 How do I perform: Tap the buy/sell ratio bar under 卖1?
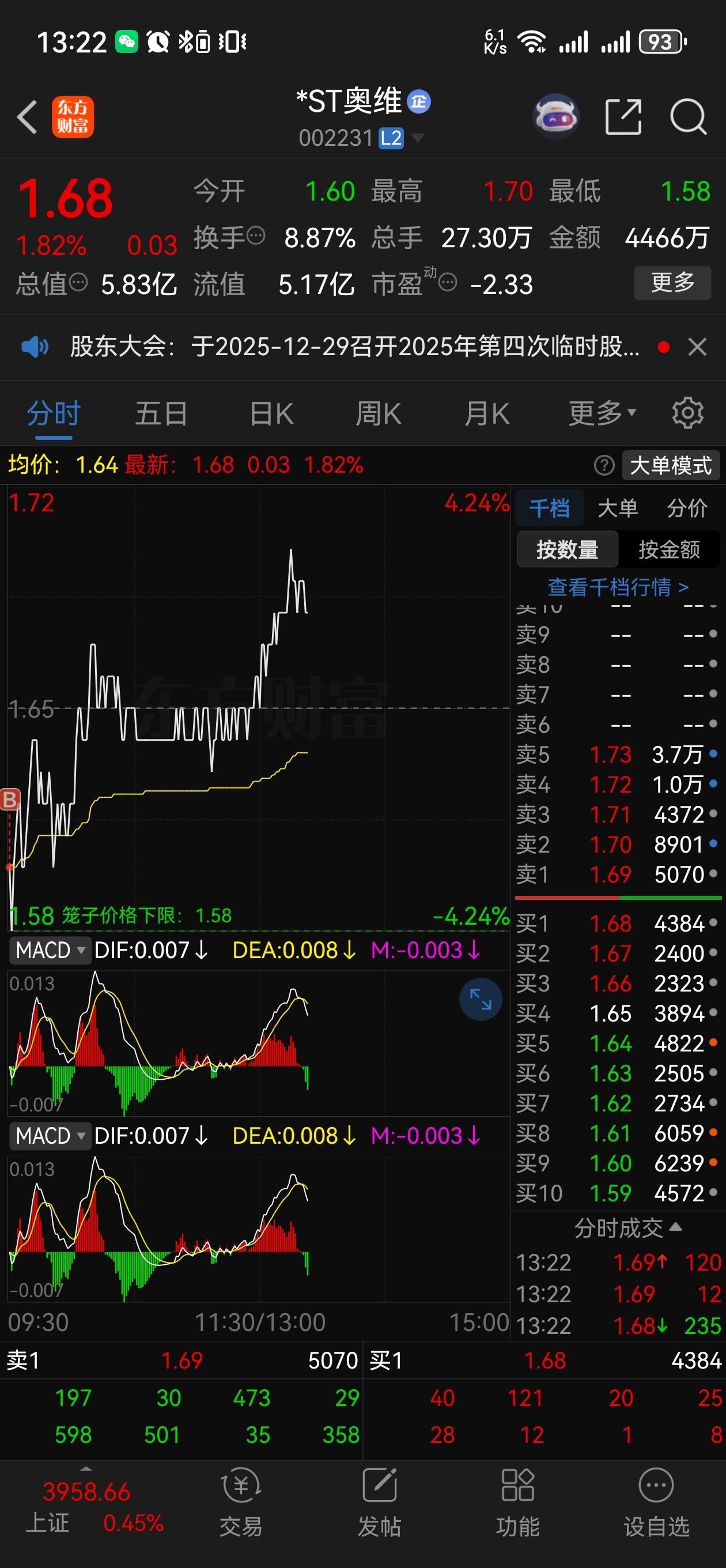click(618, 897)
